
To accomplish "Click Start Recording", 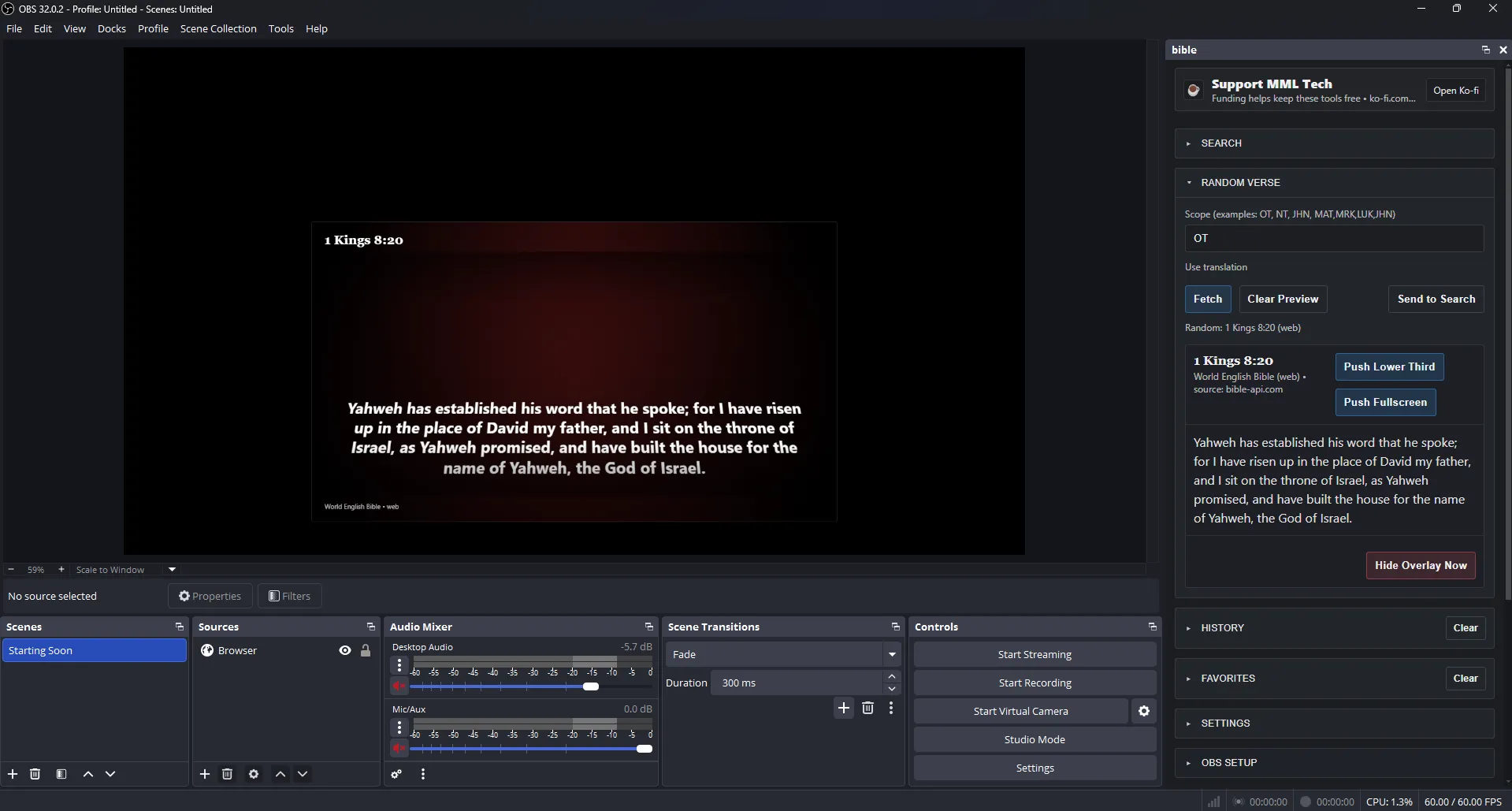I will 1034,682.
